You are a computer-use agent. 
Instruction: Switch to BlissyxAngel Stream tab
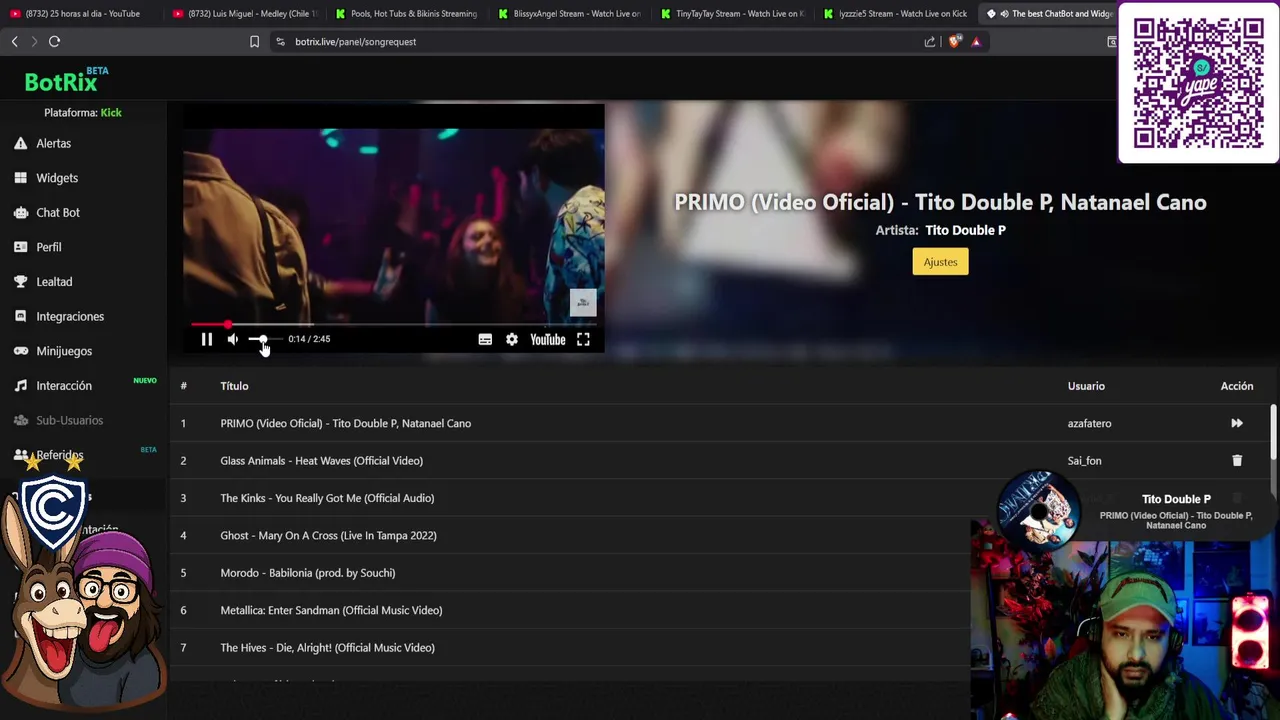570,14
